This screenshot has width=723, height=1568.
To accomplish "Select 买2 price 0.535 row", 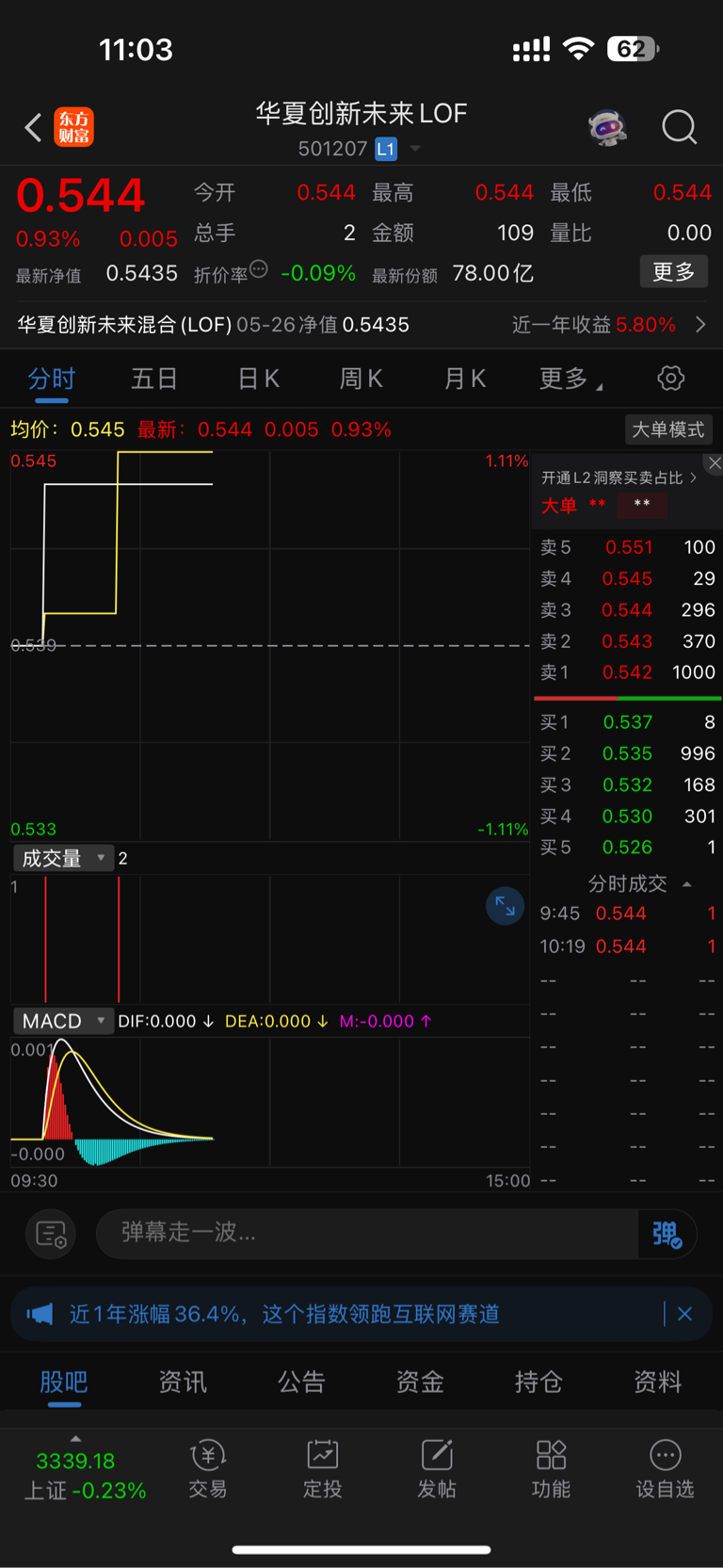I will [x=628, y=753].
